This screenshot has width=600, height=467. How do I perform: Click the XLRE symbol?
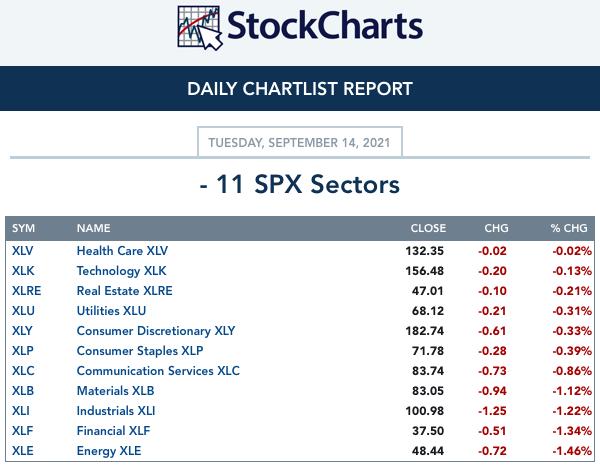pos(26,291)
